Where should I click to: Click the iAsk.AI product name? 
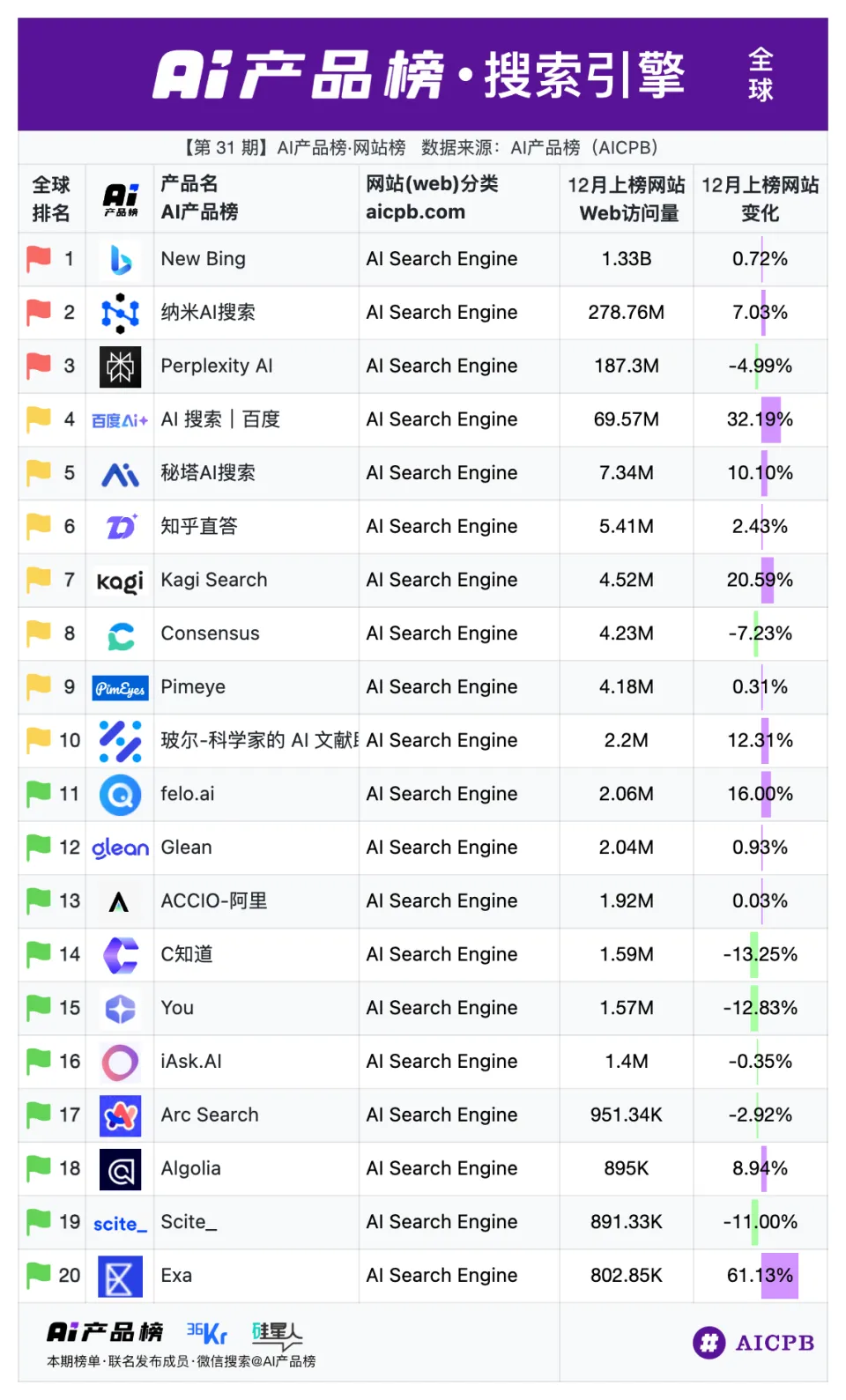[x=191, y=1062]
